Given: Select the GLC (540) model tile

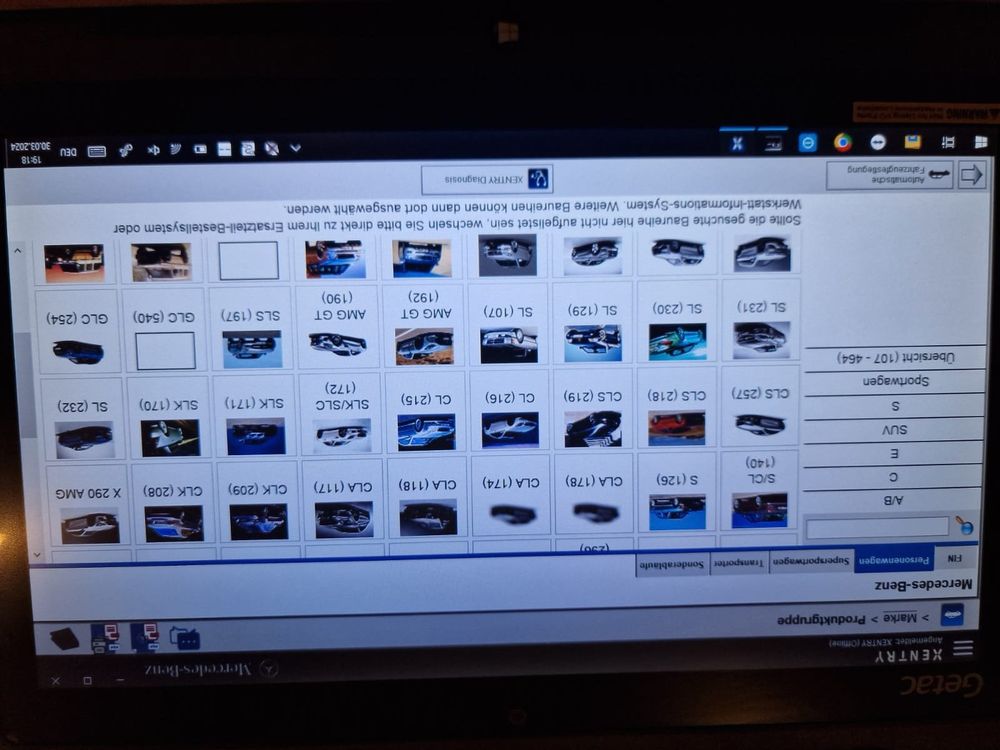Looking at the screenshot, I should click(165, 330).
